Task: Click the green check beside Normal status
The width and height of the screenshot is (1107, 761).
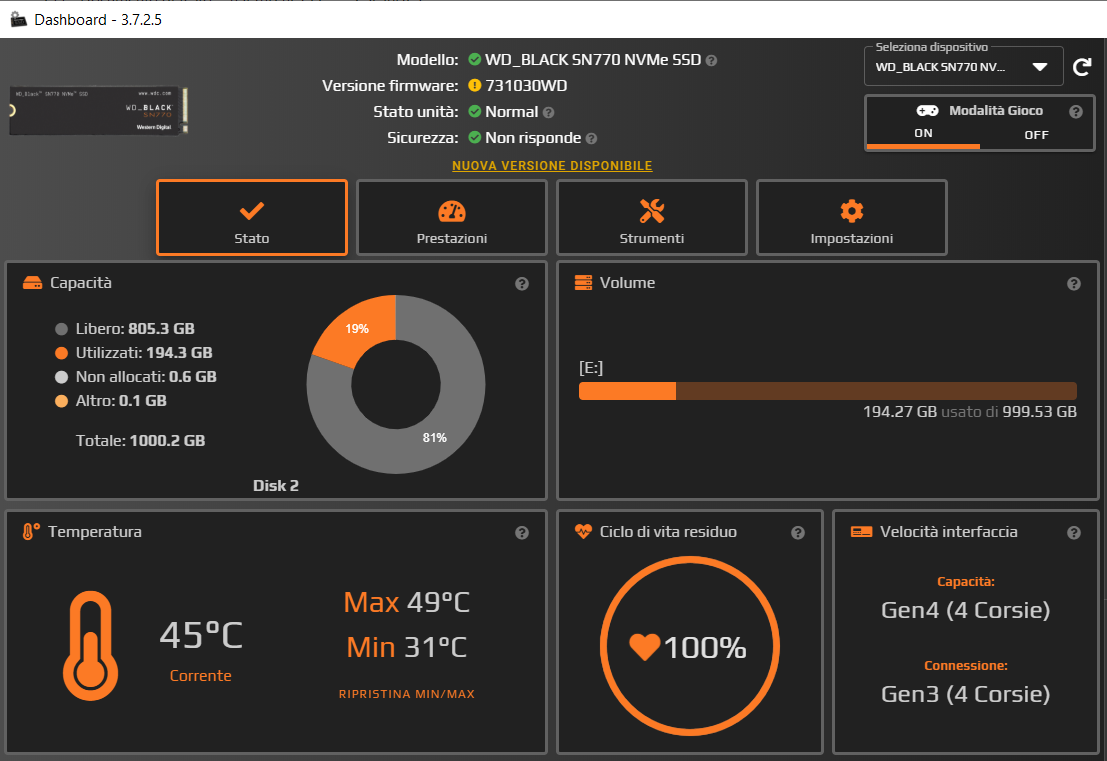Action: [x=474, y=112]
